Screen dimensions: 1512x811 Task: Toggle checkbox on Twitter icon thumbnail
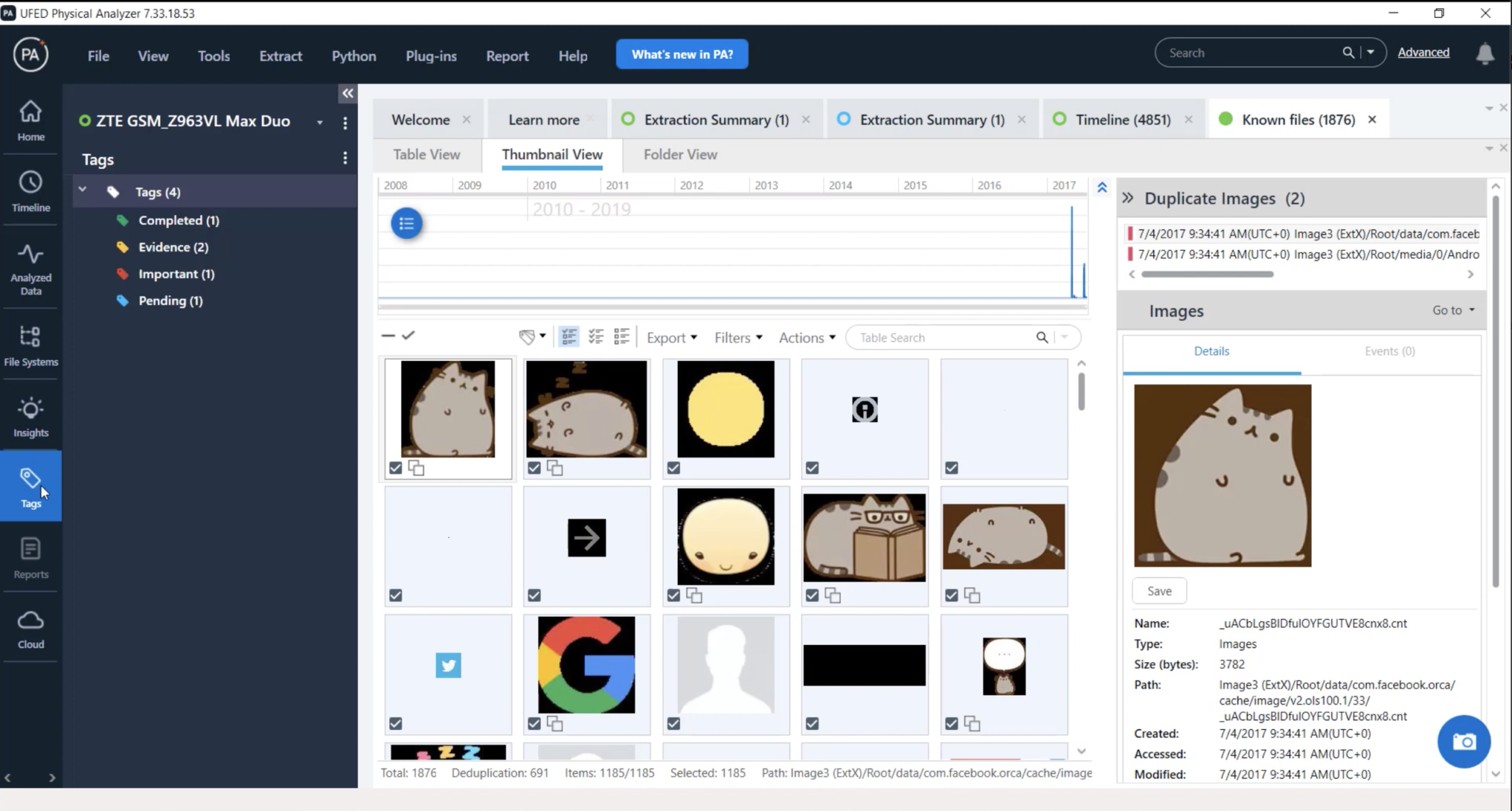tap(396, 723)
